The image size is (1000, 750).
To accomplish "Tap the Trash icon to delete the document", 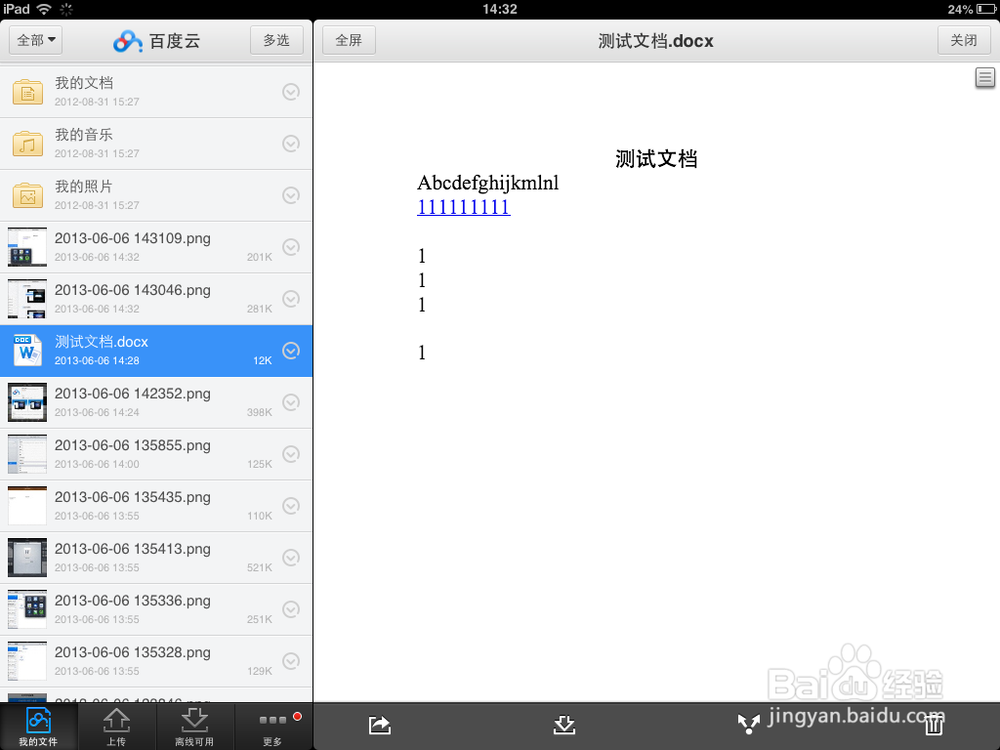I will click(934, 725).
